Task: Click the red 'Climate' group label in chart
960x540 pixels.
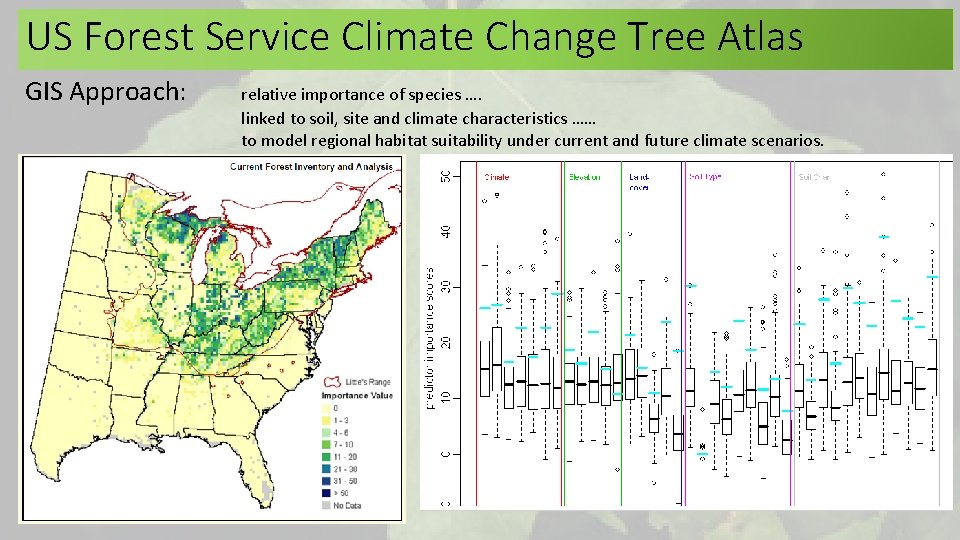Action: point(497,177)
